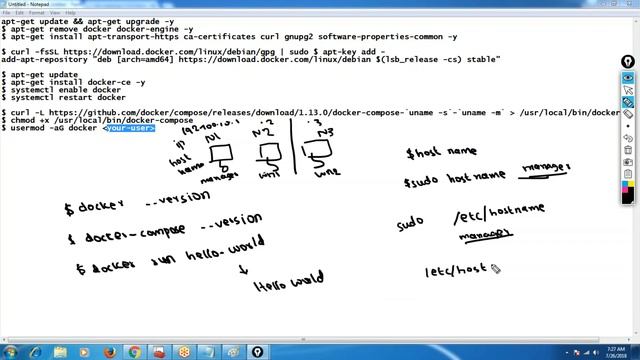Click the Epic Pen lightbulb logo button
Image resolution: width=640 pixels, height=360 pixels.
[628, 62]
